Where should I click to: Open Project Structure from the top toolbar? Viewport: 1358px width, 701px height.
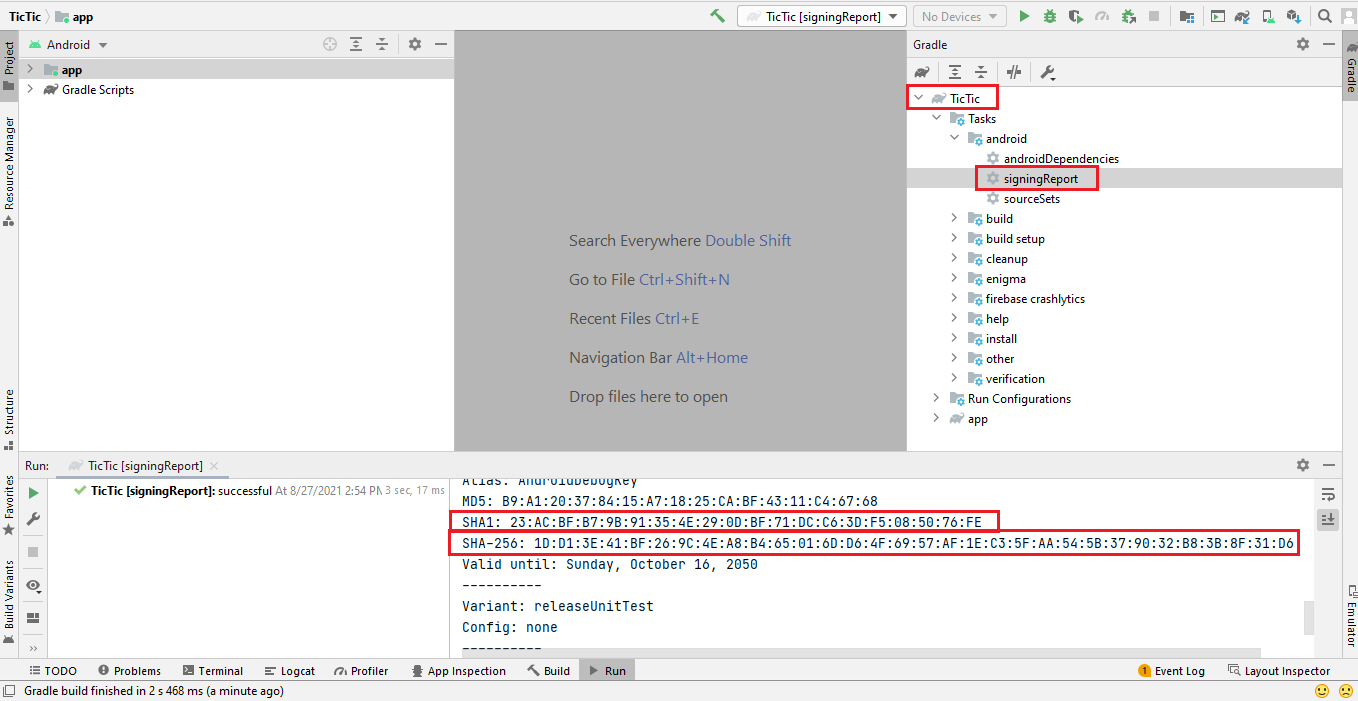click(1186, 16)
